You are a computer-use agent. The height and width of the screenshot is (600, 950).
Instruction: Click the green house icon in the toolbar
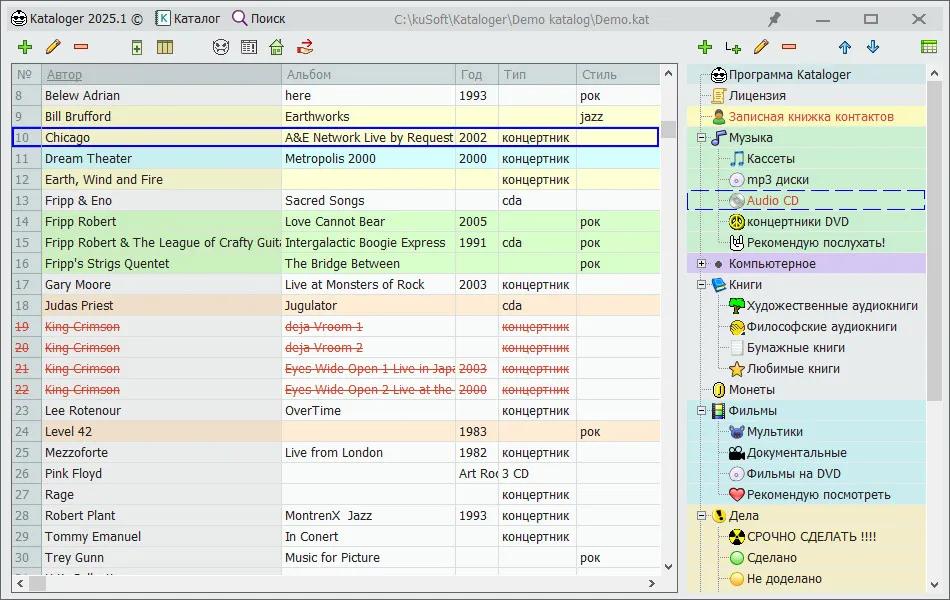(277, 47)
